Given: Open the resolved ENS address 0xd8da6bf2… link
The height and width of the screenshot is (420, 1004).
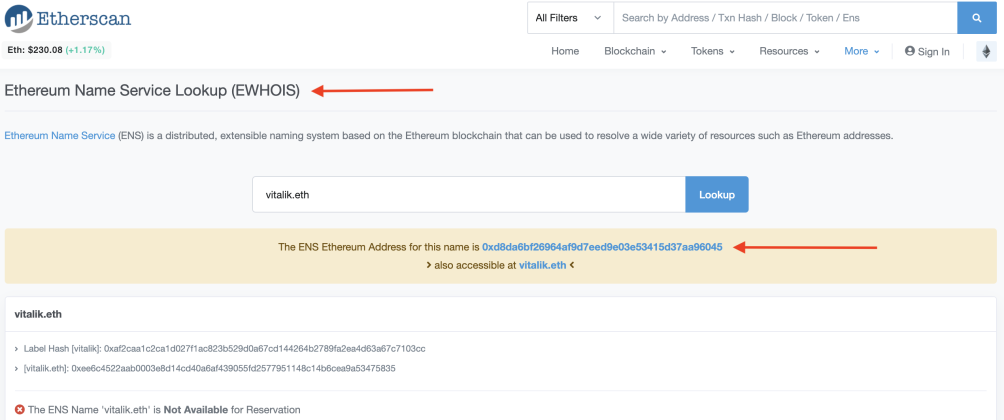Looking at the screenshot, I should [x=603, y=246].
